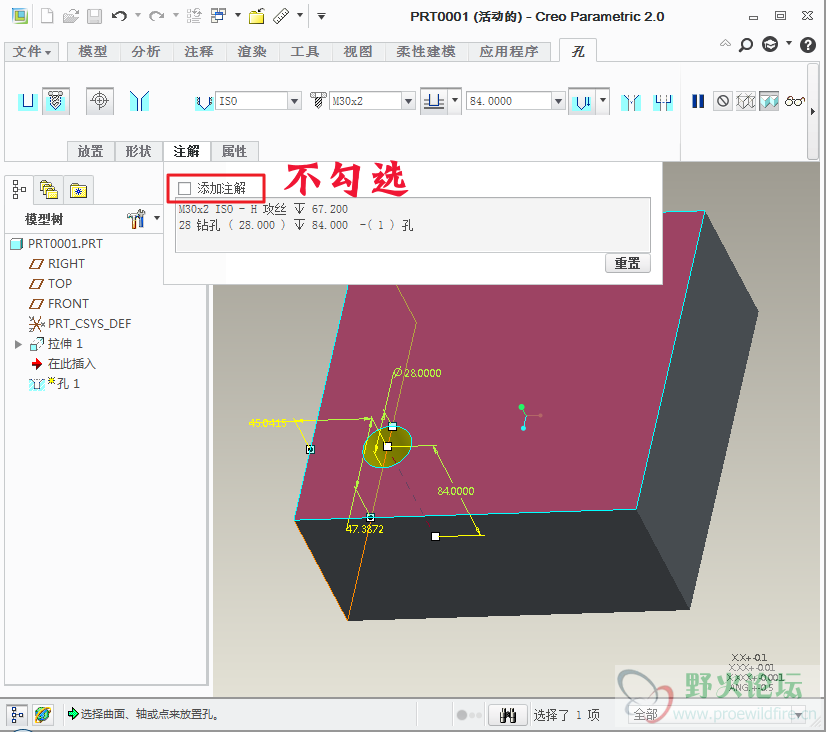Show the model tree tab icon

coord(19,189)
